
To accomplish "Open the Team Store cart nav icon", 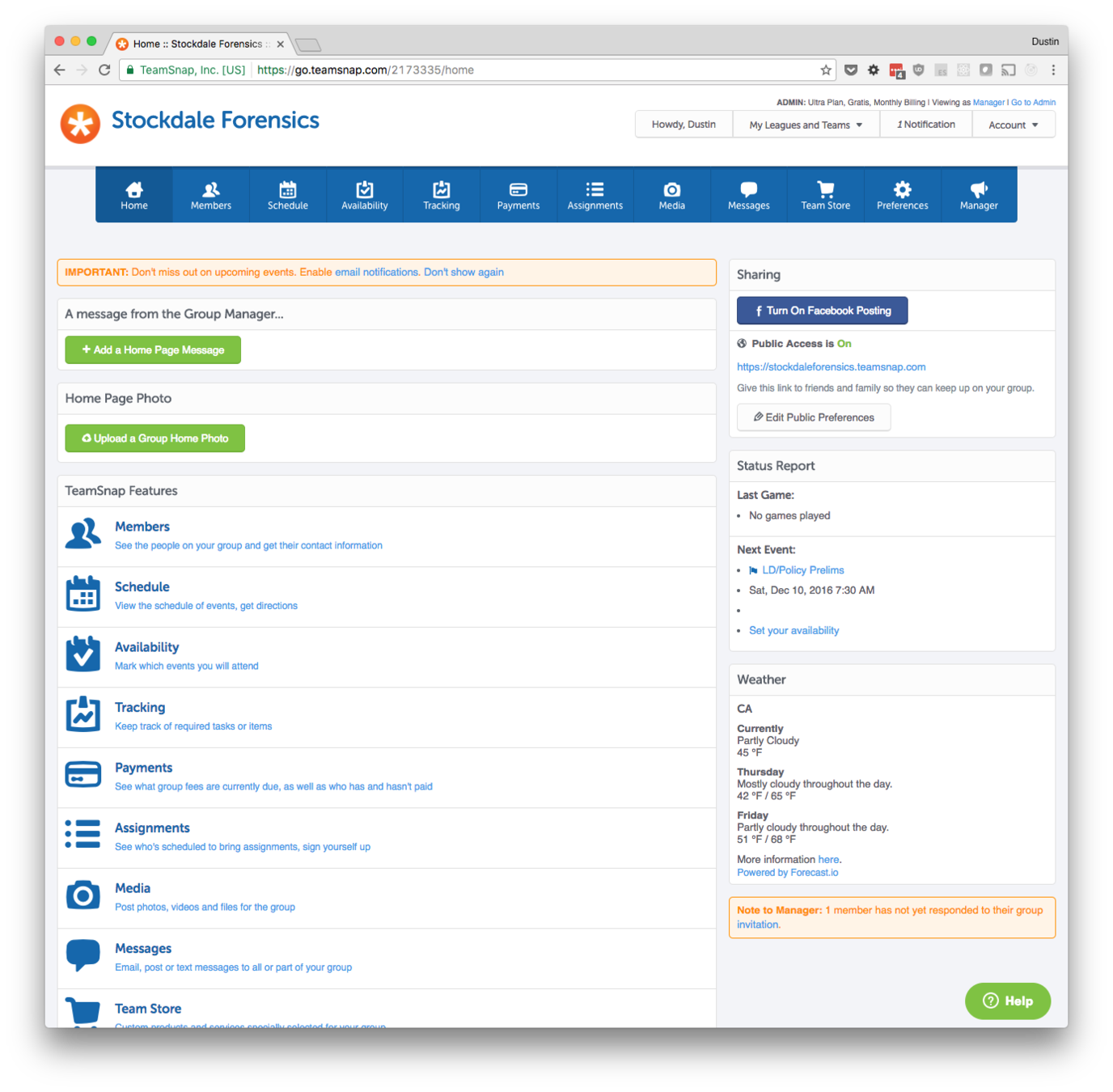I will pyautogui.click(x=826, y=195).
